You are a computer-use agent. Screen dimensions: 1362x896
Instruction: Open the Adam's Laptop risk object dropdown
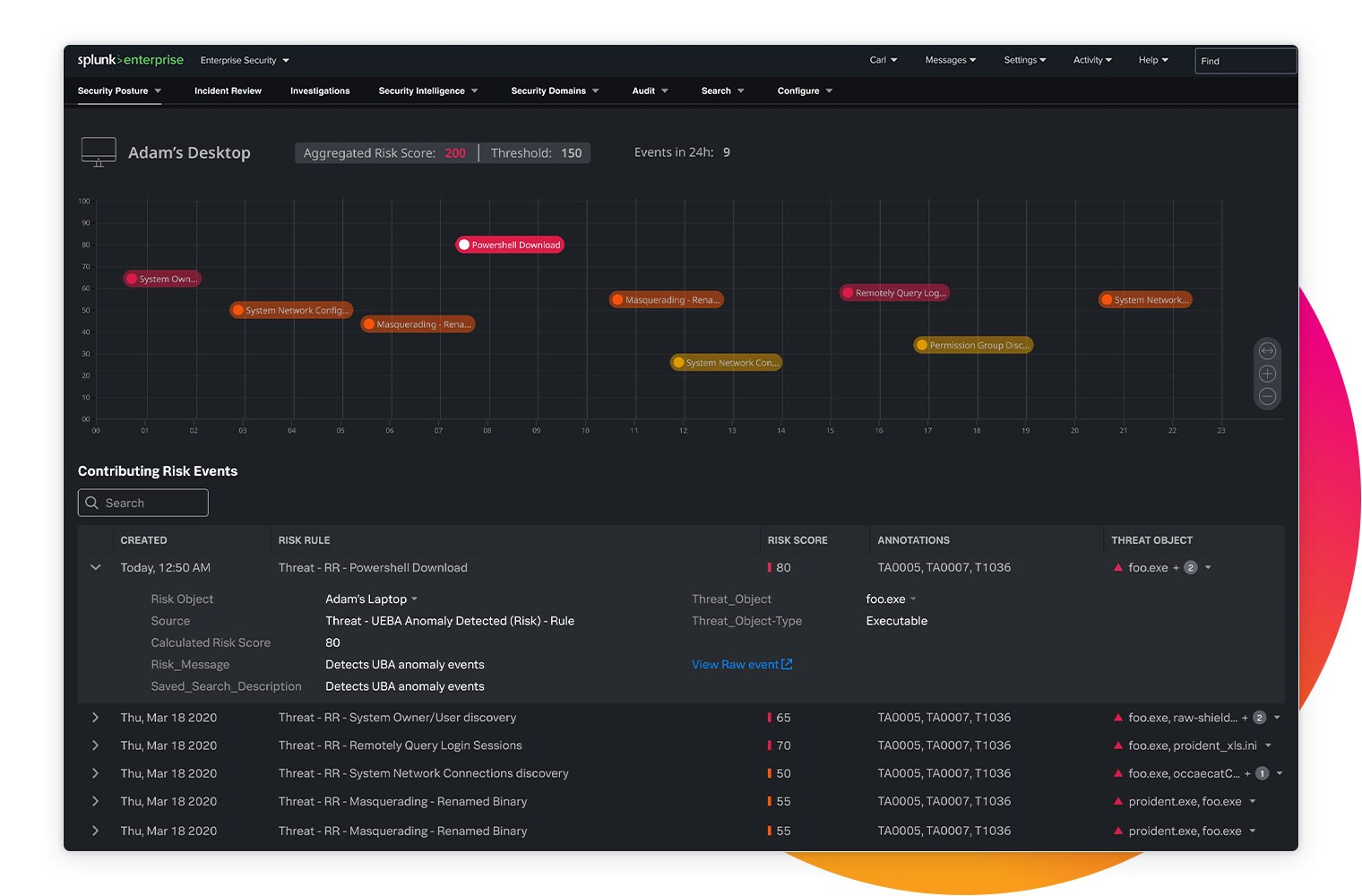point(414,599)
